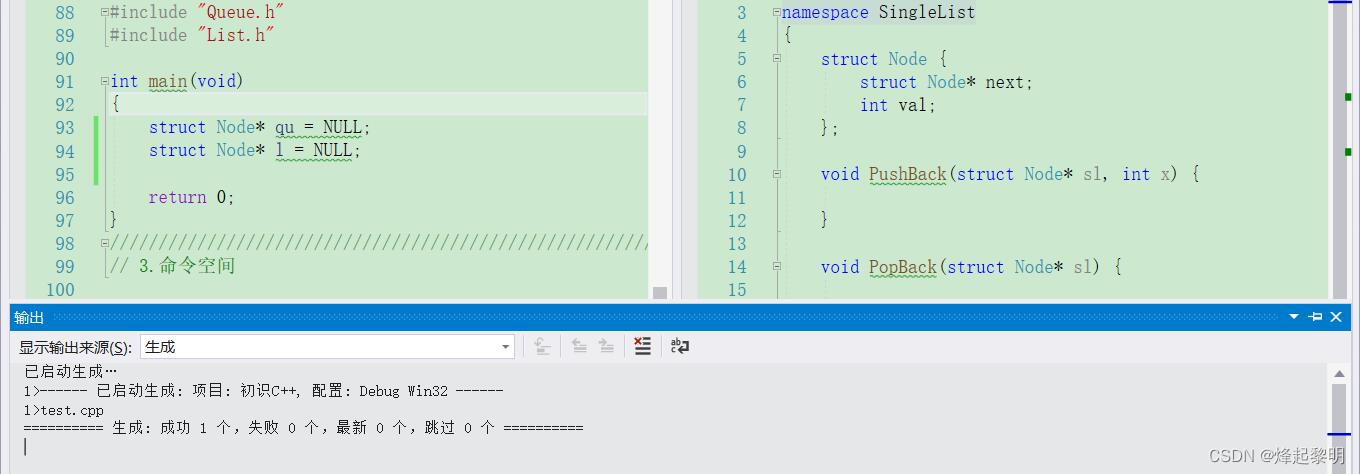Viewport: 1360px width, 474px height.
Task: Collapse the int main function at line 91
Action: click(105, 81)
